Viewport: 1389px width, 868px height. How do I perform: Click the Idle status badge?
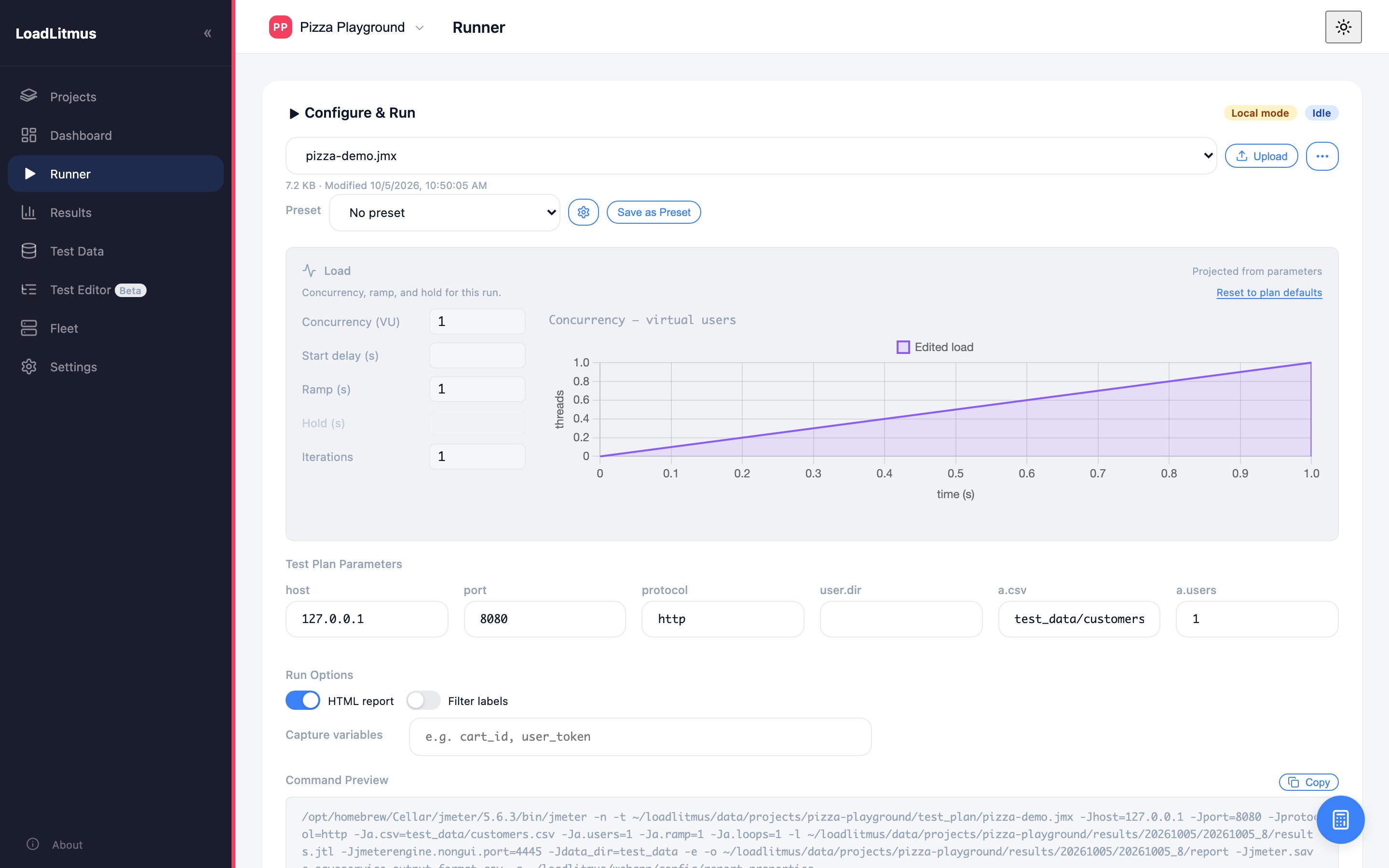tap(1321, 113)
